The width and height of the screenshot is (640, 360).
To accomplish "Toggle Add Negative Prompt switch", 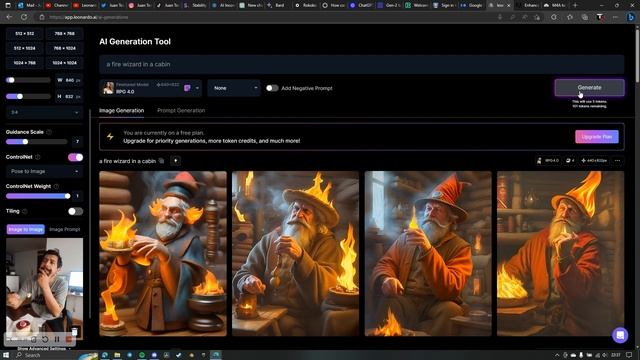I will click(x=272, y=88).
